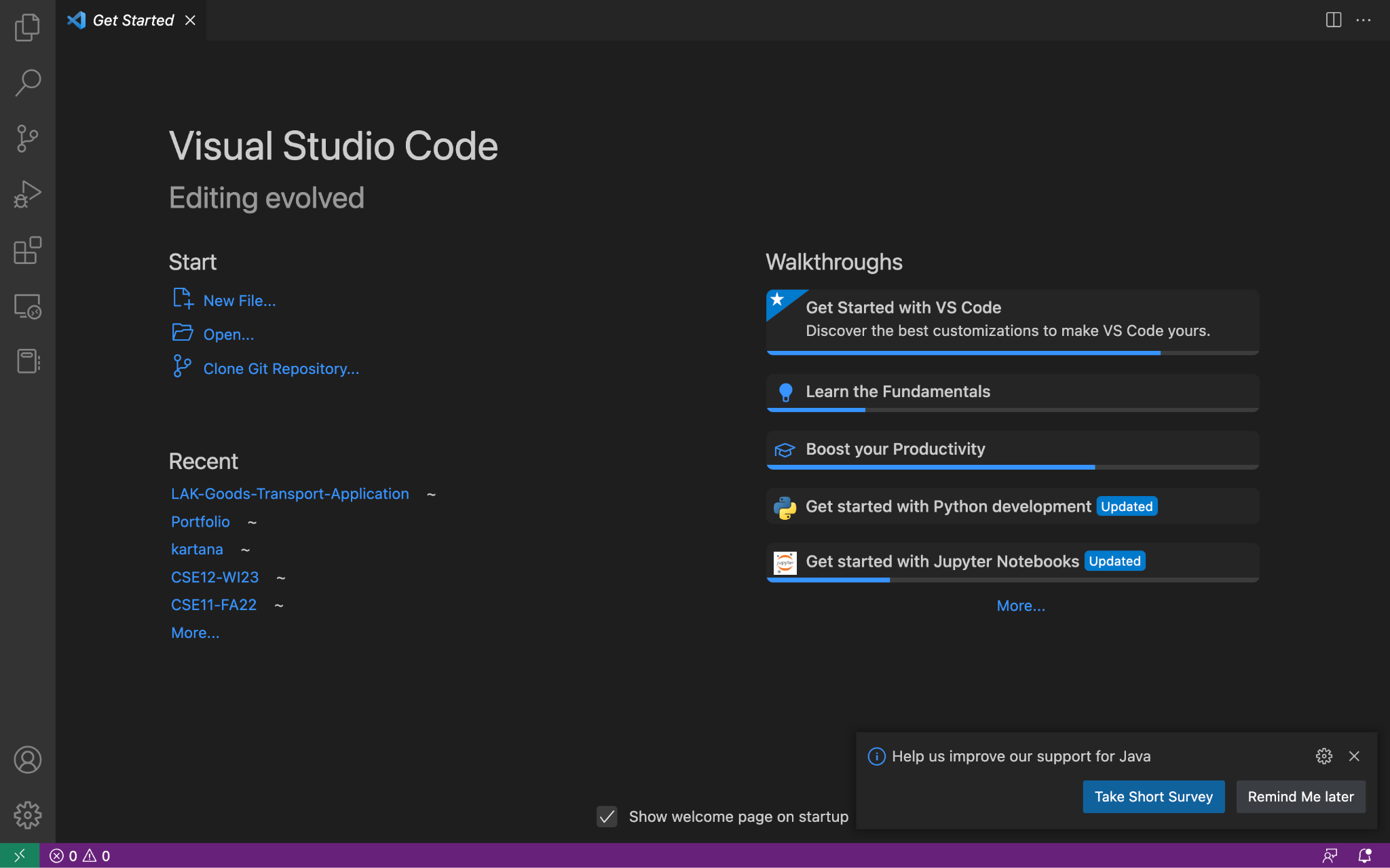The image size is (1390, 868).
Task: Open Run and Debug view
Action: 27,194
